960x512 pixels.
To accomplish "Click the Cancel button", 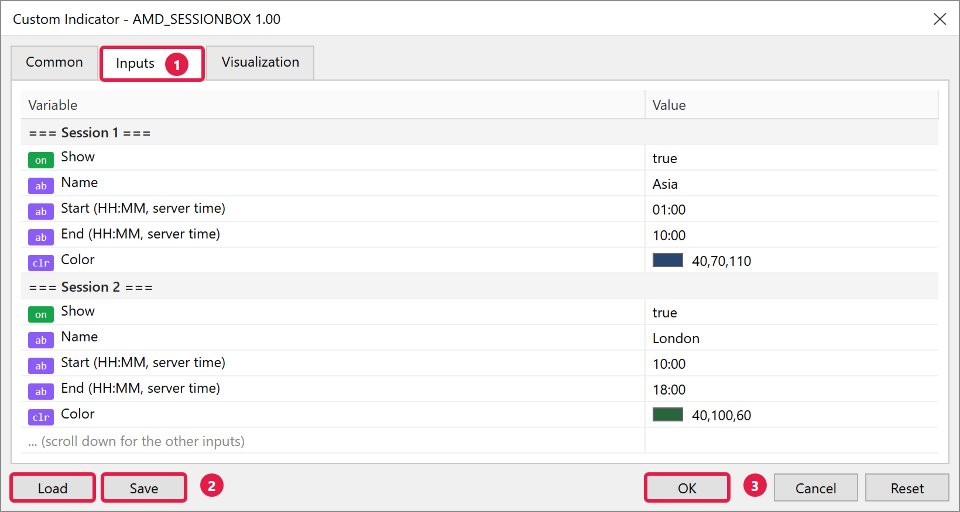I will click(816, 488).
